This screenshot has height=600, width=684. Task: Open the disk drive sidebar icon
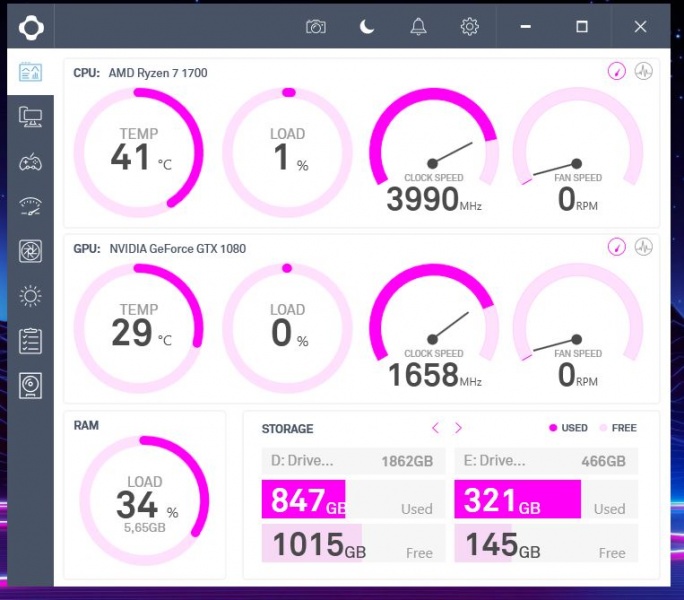pos(30,386)
